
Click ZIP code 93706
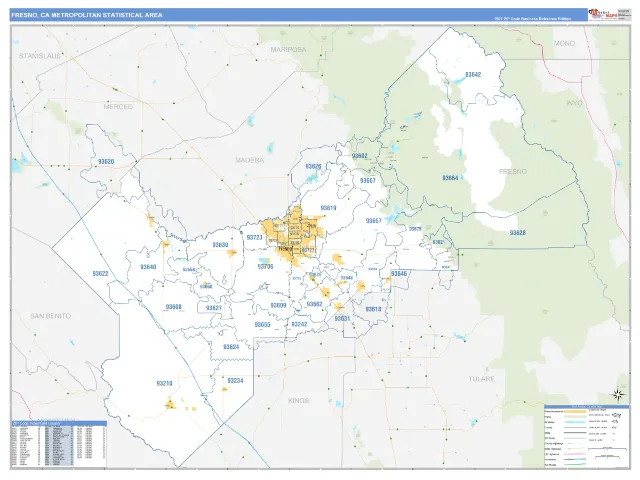(265, 267)
